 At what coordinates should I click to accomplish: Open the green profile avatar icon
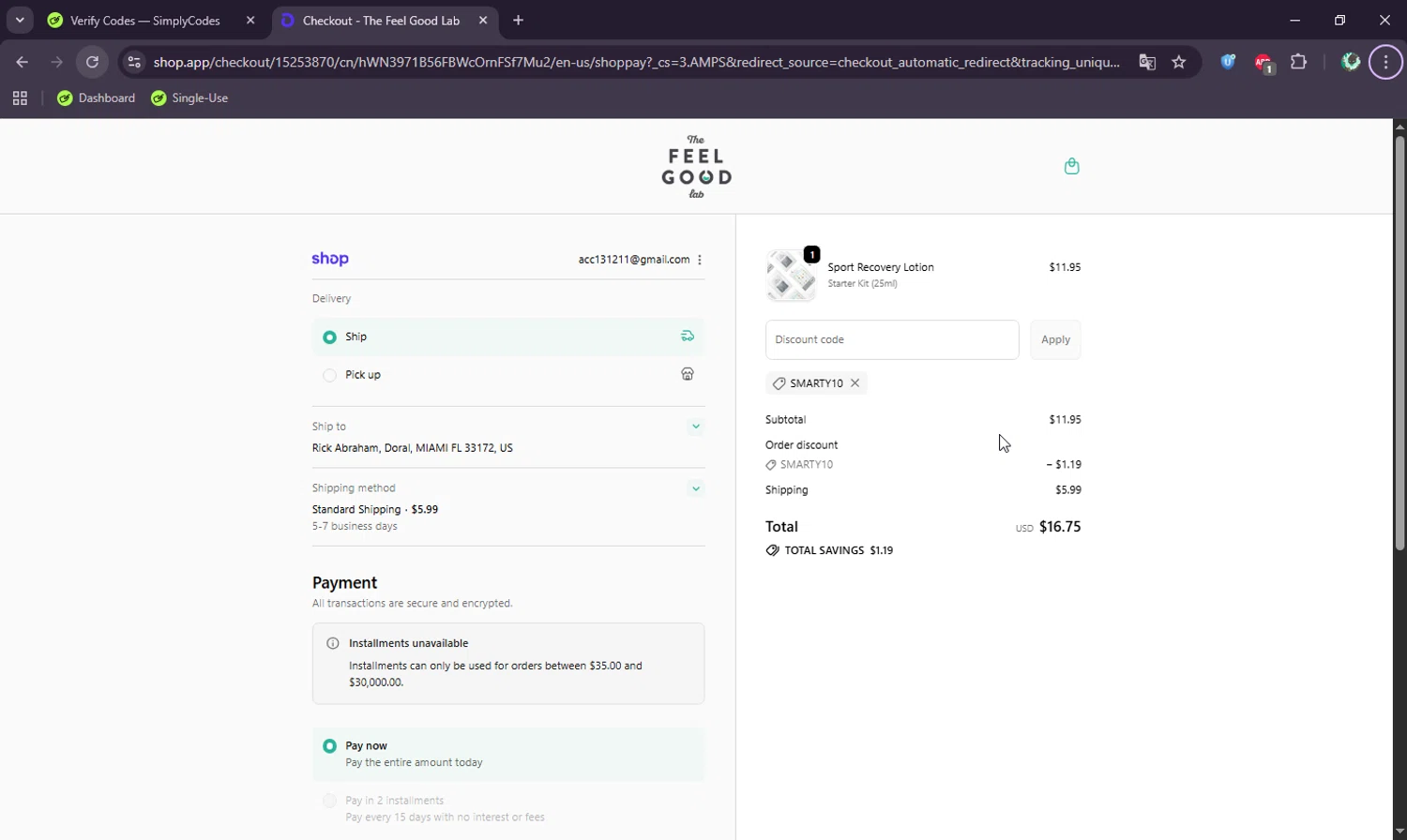click(1351, 62)
